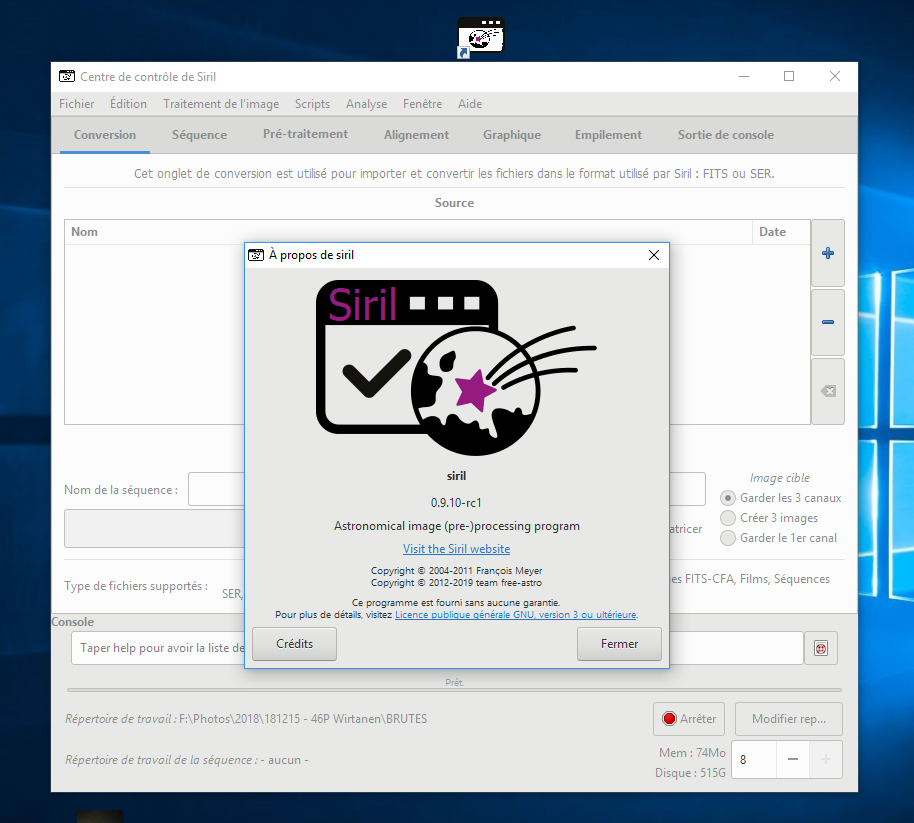
Task: Open the GNU public licence link
Action: point(516,615)
